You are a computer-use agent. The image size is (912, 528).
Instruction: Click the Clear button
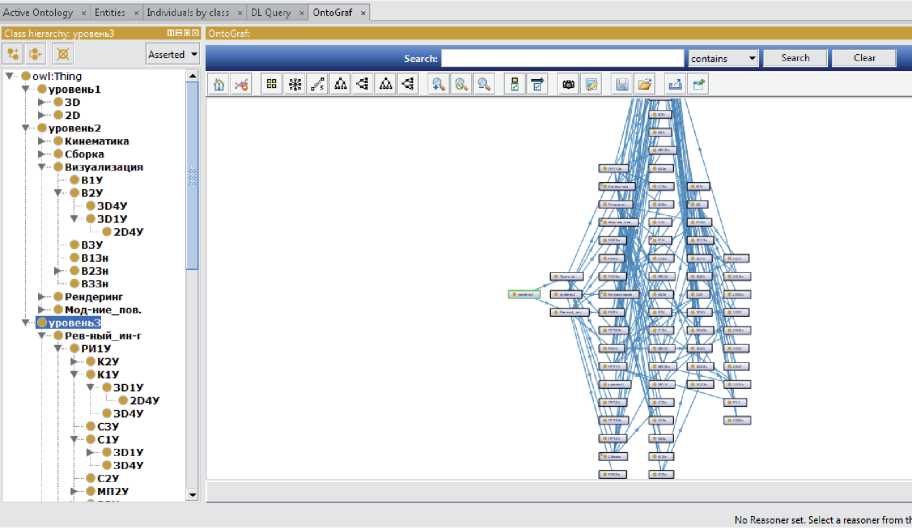(x=864, y=58)
